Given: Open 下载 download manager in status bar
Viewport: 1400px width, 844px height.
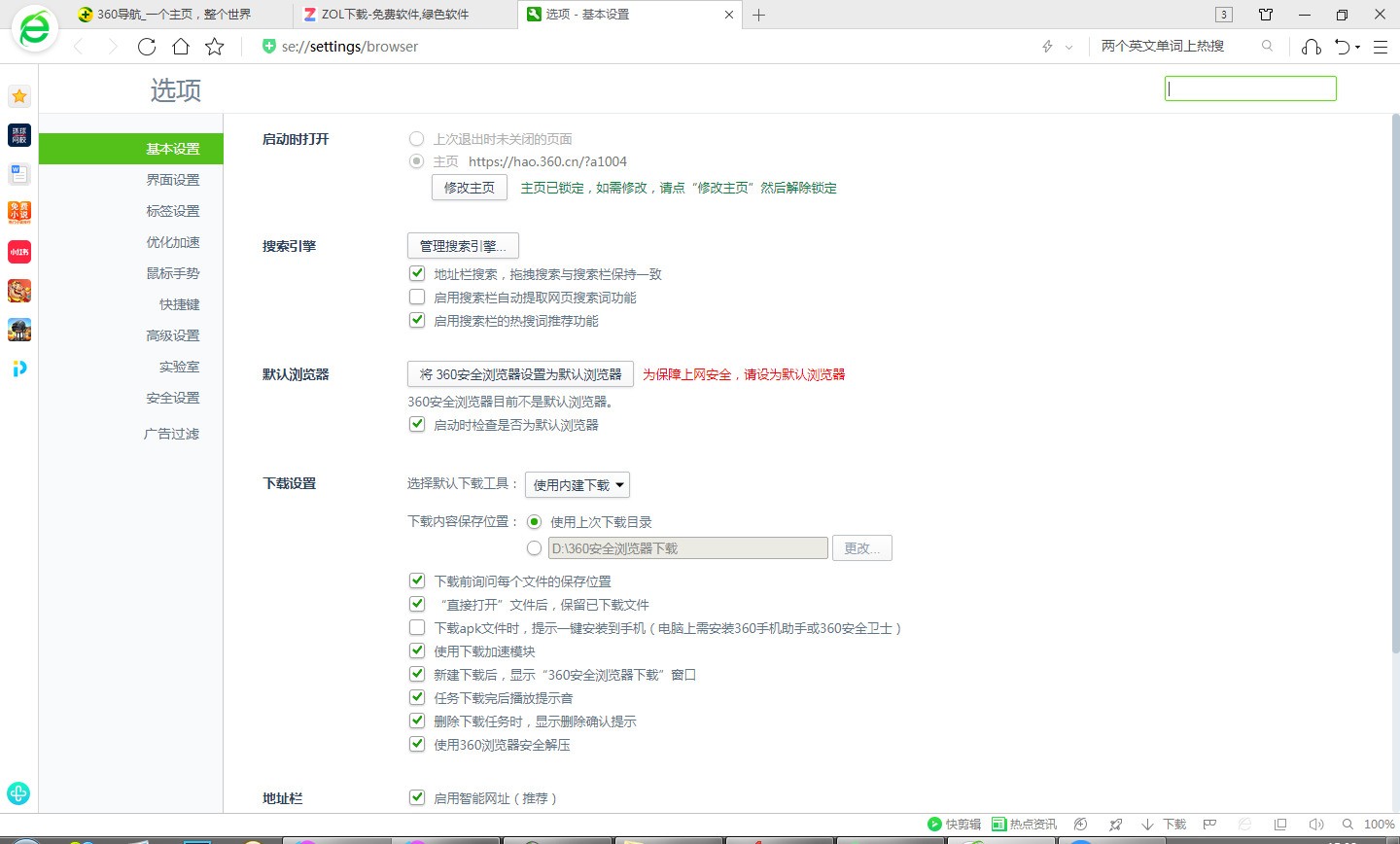Looking at the screenshot, I should [1165, 825].
